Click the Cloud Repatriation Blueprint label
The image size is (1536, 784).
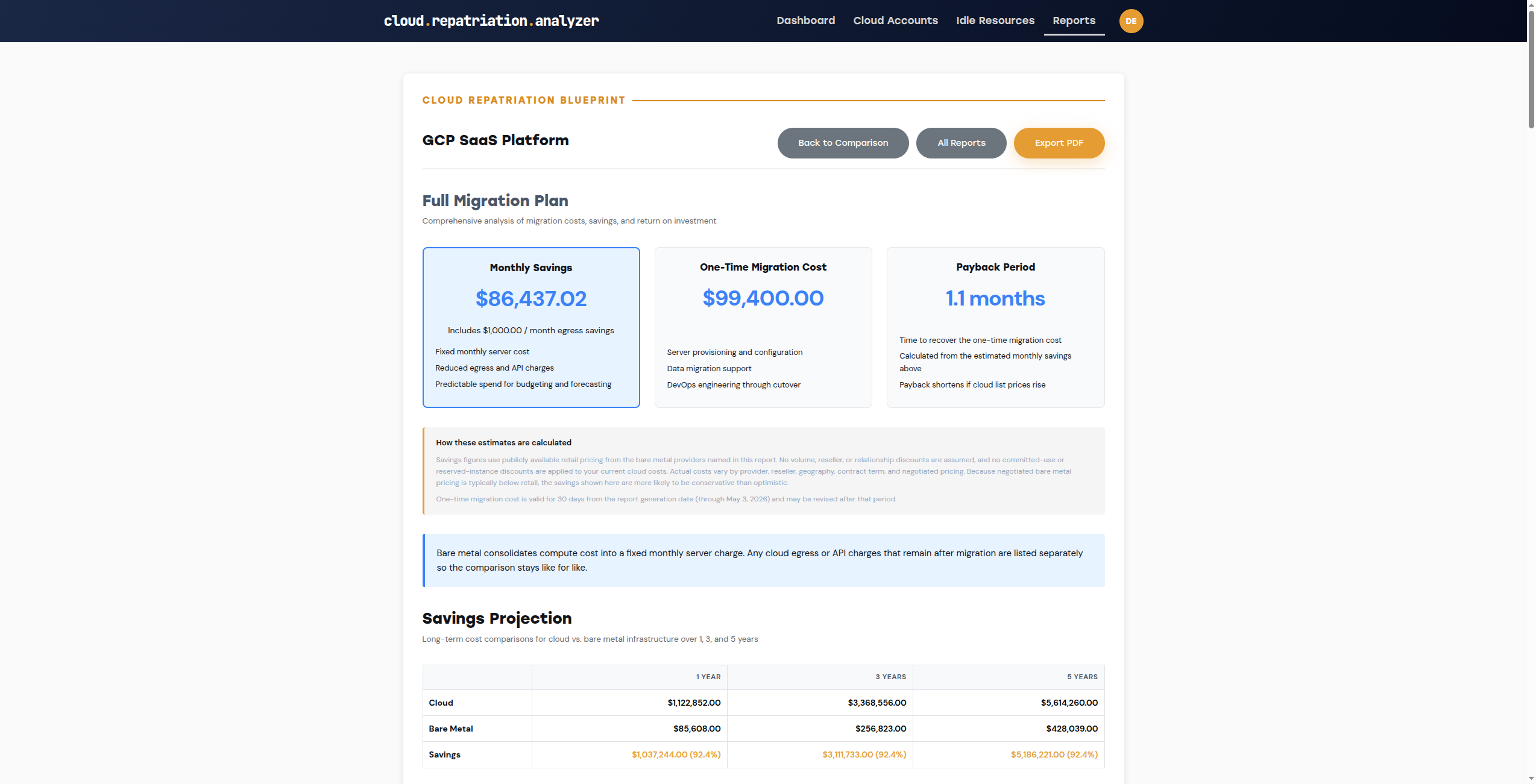[x=523, y=101]
